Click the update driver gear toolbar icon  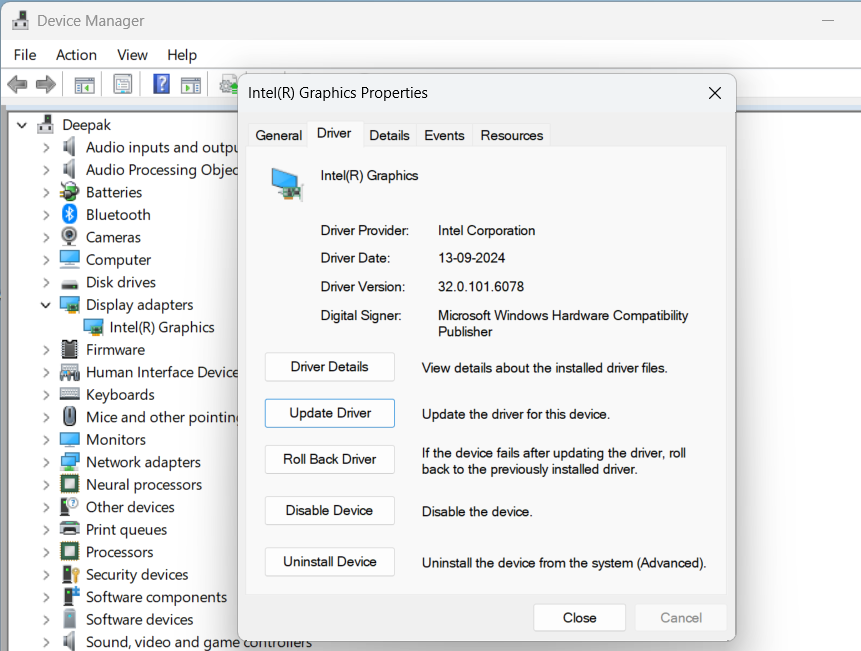click(228, 84)
